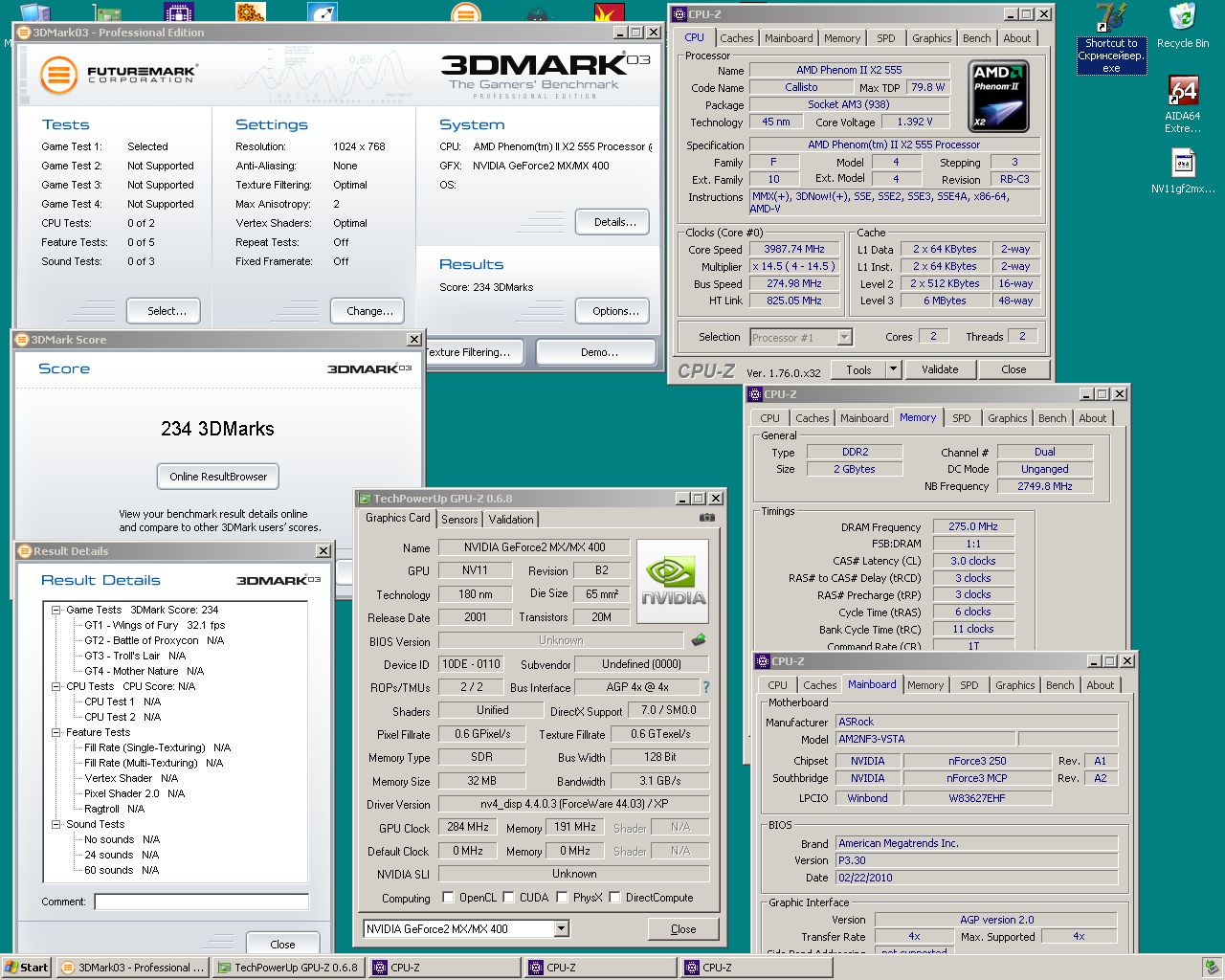This screenshot has width=1225, height=980.
Task: Click the My Computer desktop icon behind 3DMark03
Action: (x=34, y=12)
